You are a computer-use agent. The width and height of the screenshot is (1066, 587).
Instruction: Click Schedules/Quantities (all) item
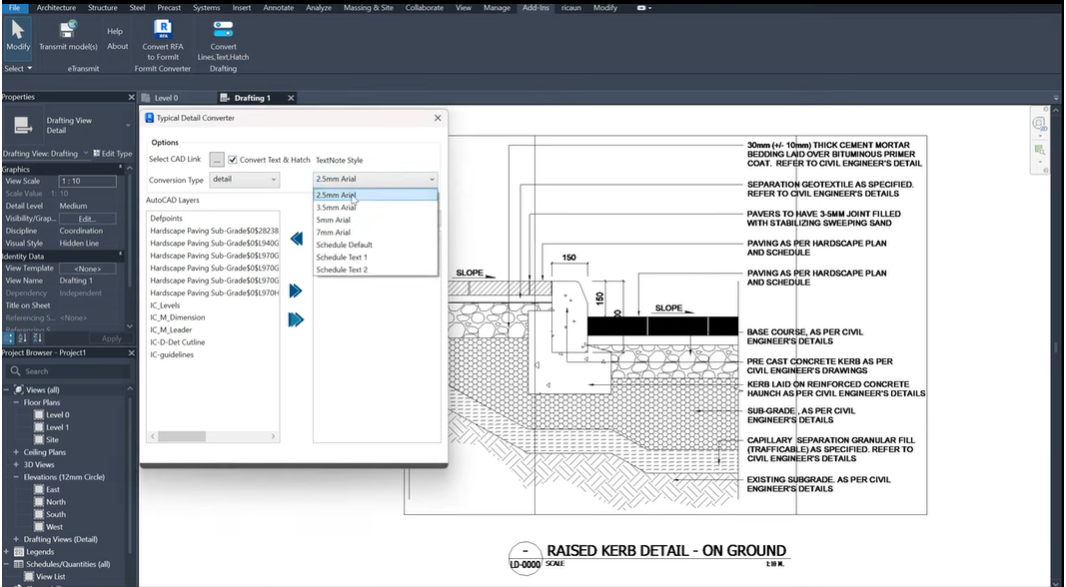(68, 564)
